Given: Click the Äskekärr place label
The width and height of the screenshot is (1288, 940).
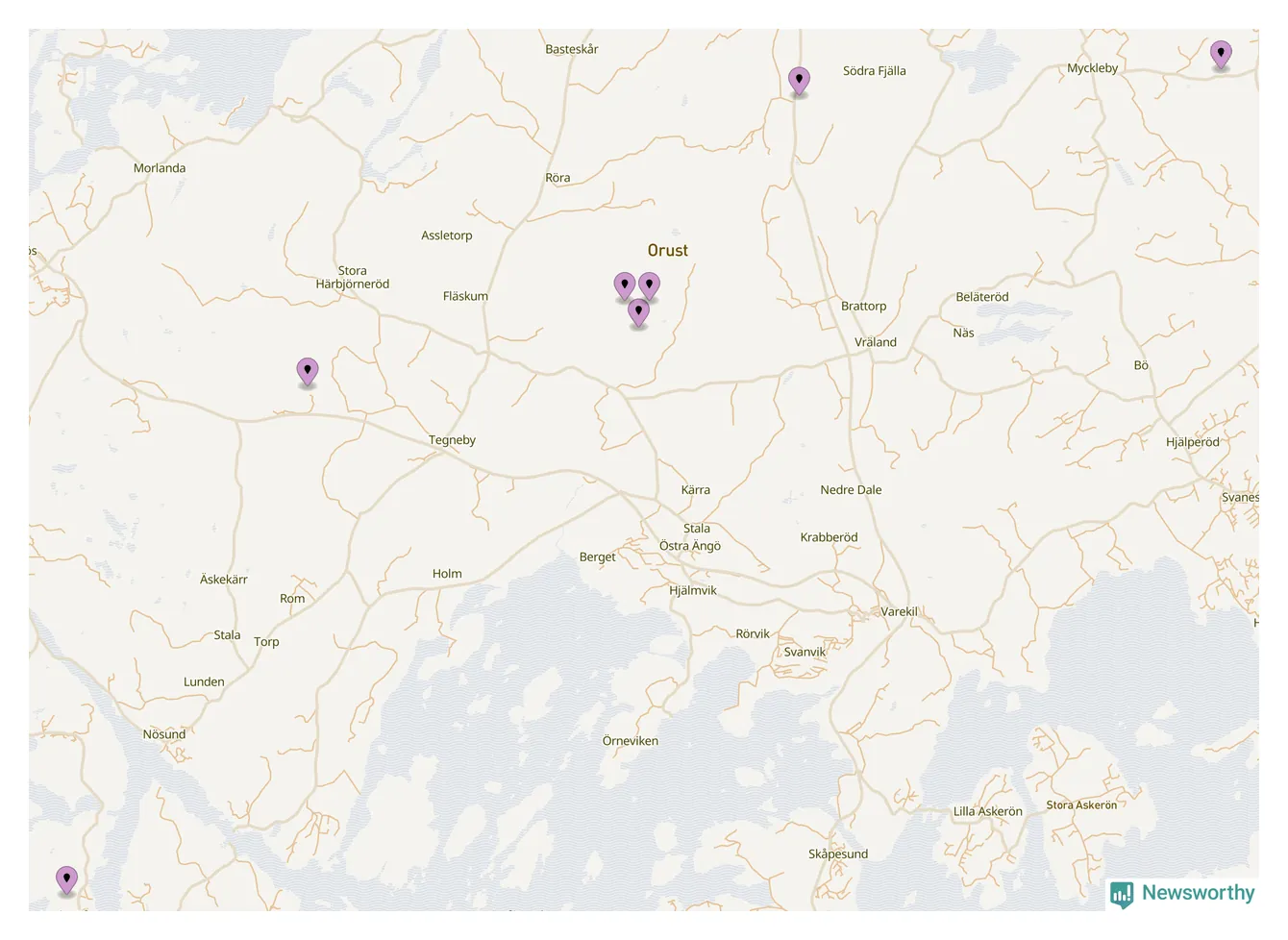Looking at the screenshot, I should (x=224, y=580).
